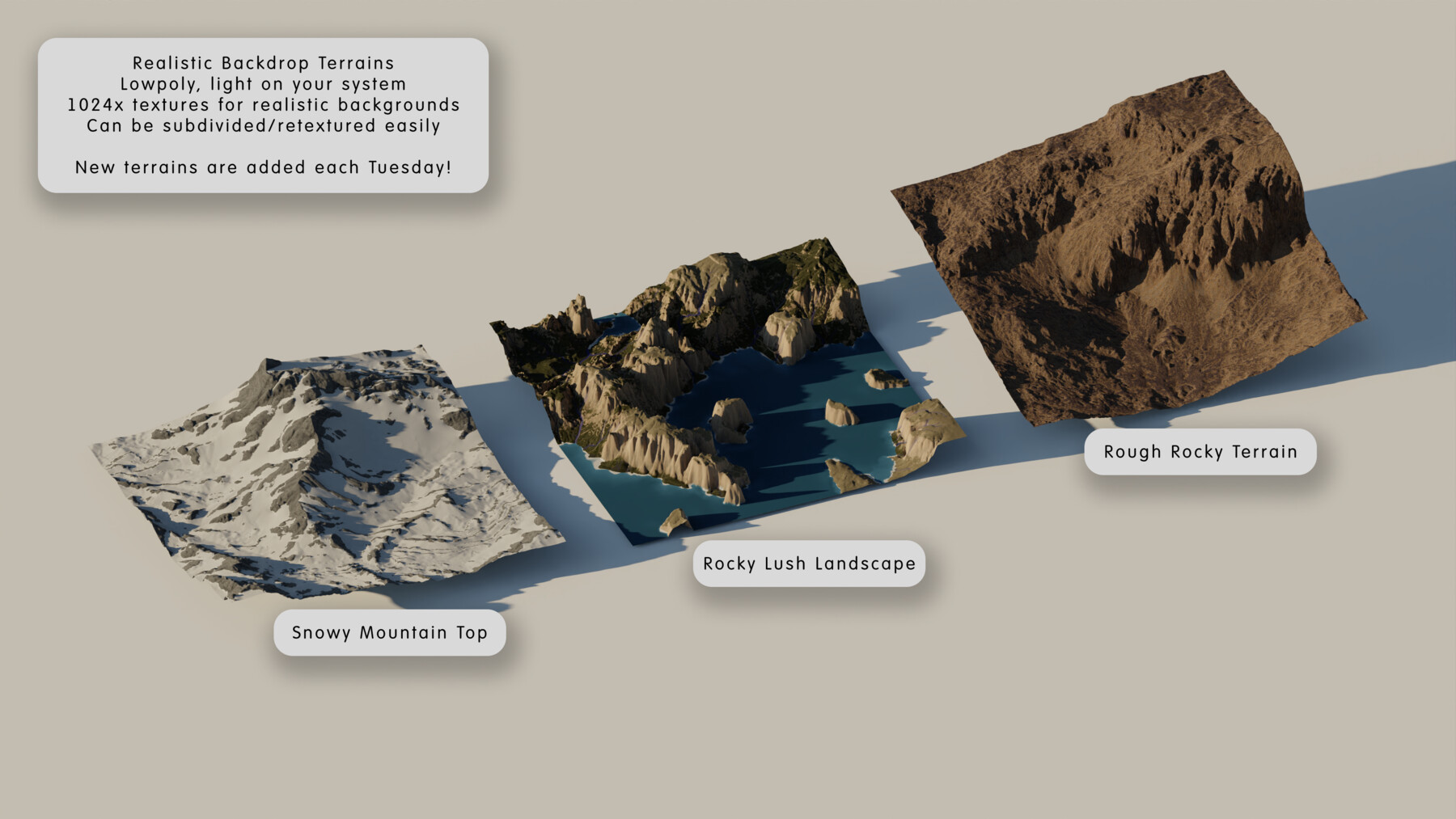Viewport: 1456px width, 819px height.
Task: Click the subdivided/retextured easily text line
Action: (262, 125)
